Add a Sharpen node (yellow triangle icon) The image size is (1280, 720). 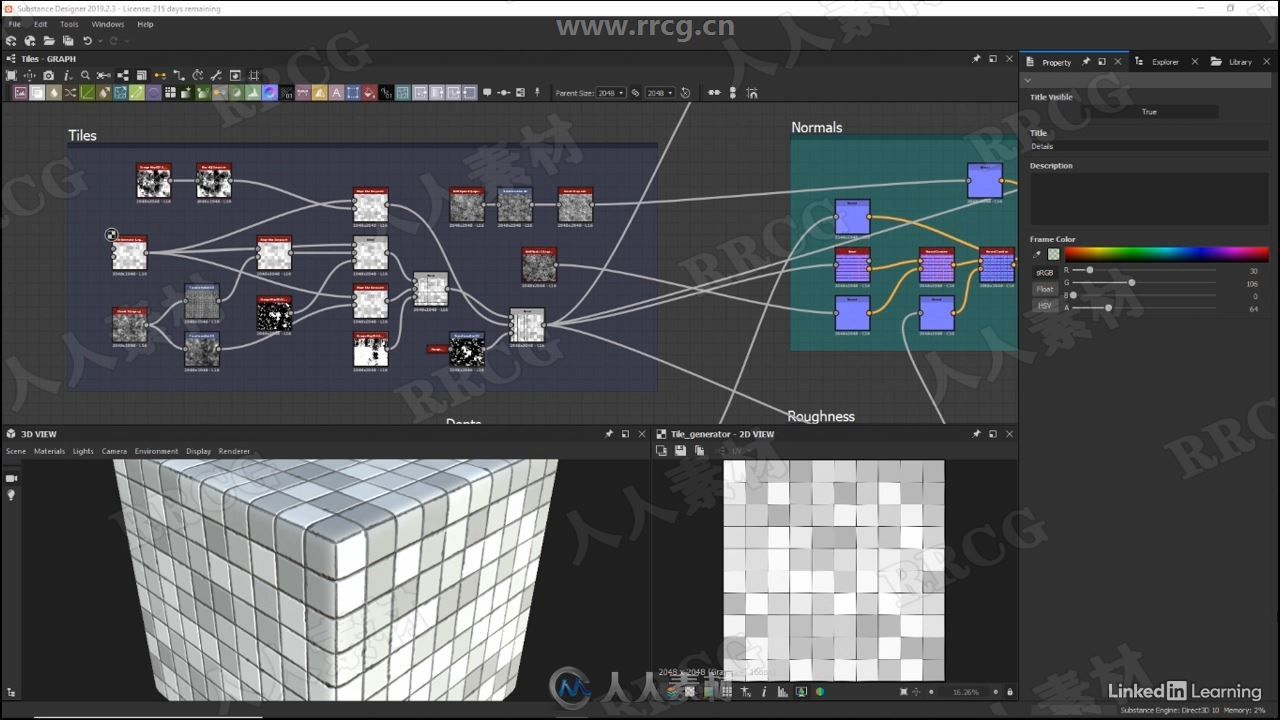[319, 93]
